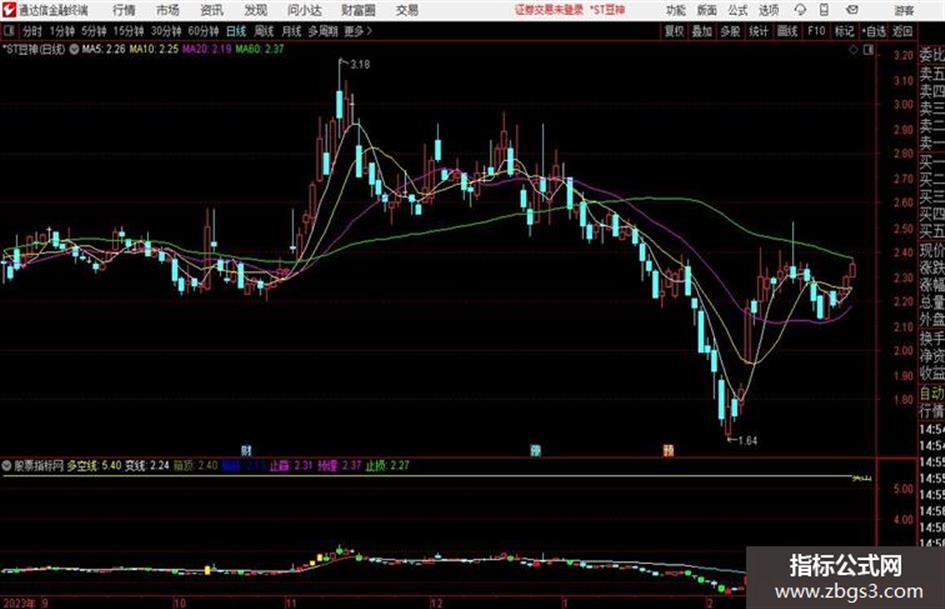Image resolution: width=945 pixels, height=609 pixels.
Task: Click the 叠加 toolbar button
Action: click(x=702, y=31)
